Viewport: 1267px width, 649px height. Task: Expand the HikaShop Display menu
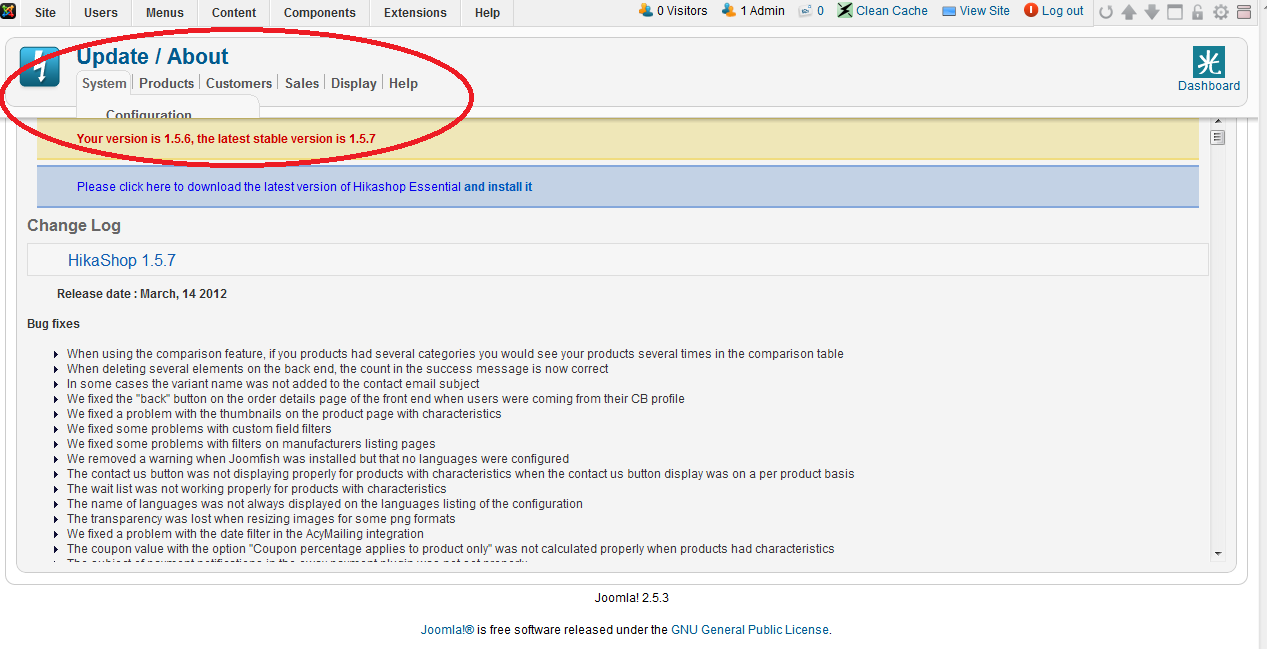[354, 84]
